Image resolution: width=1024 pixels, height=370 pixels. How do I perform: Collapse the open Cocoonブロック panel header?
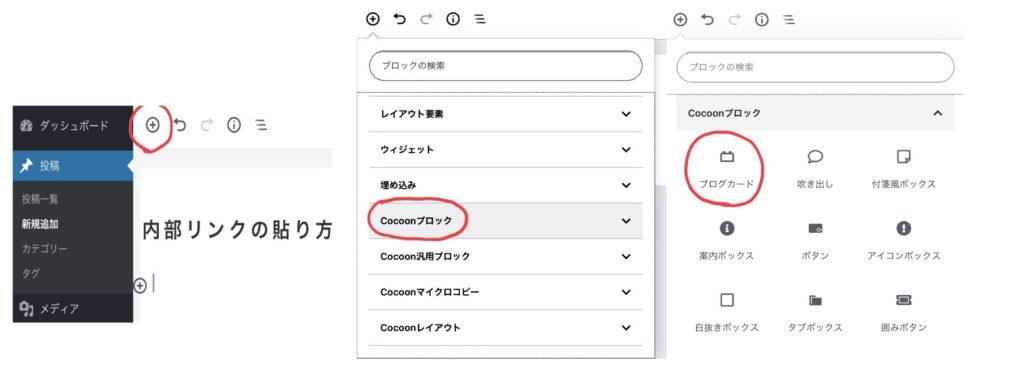coord(815,113)
